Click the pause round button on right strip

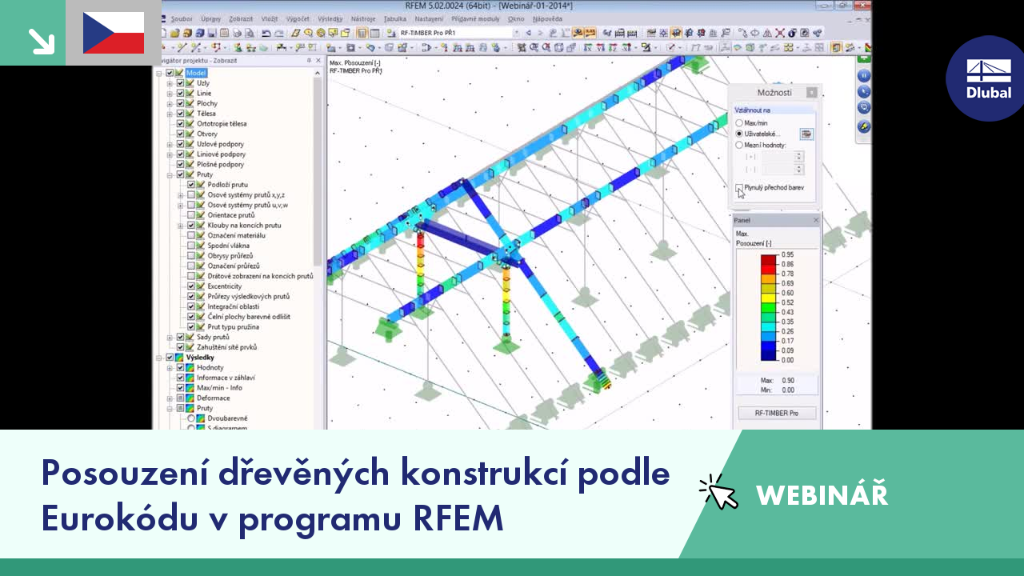(863, 76)
